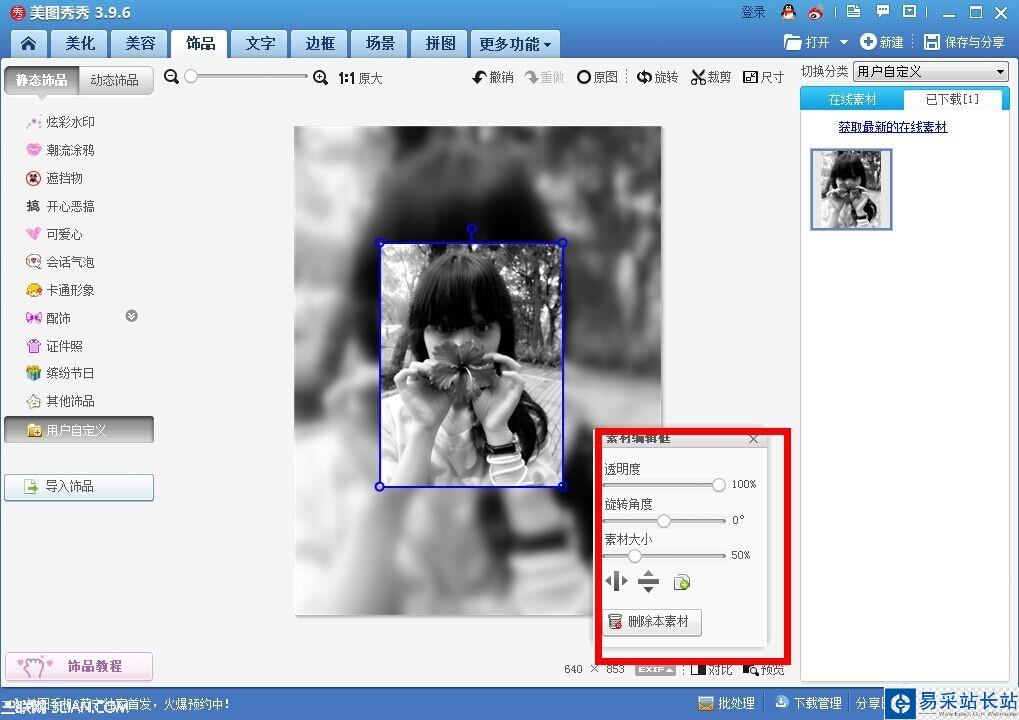This screenshot has height=720, width=1019.
Task: Click the duplicate material icon
Action: click(x=682, y=582)
